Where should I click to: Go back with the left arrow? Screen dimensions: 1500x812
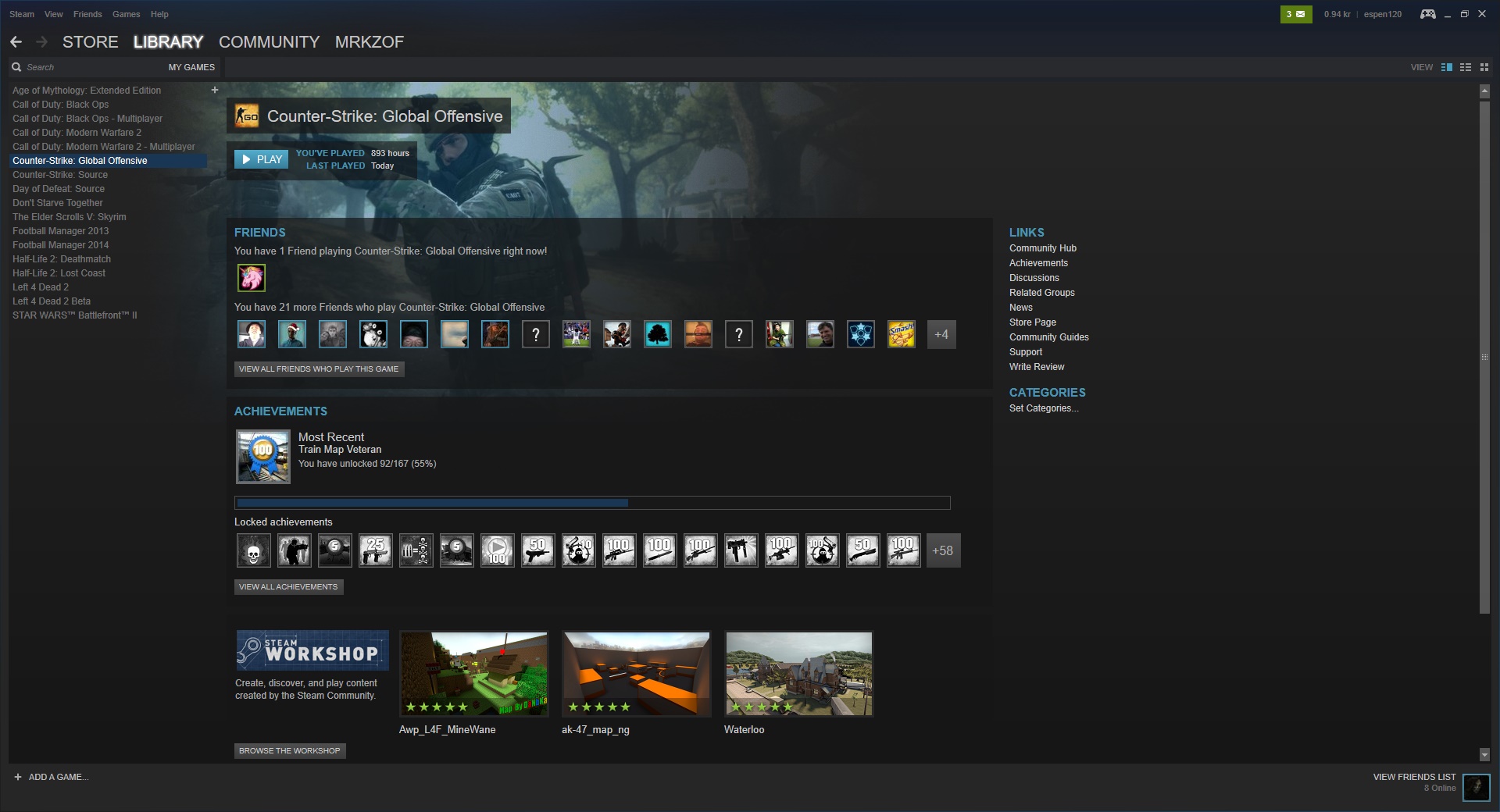(16, 42)
